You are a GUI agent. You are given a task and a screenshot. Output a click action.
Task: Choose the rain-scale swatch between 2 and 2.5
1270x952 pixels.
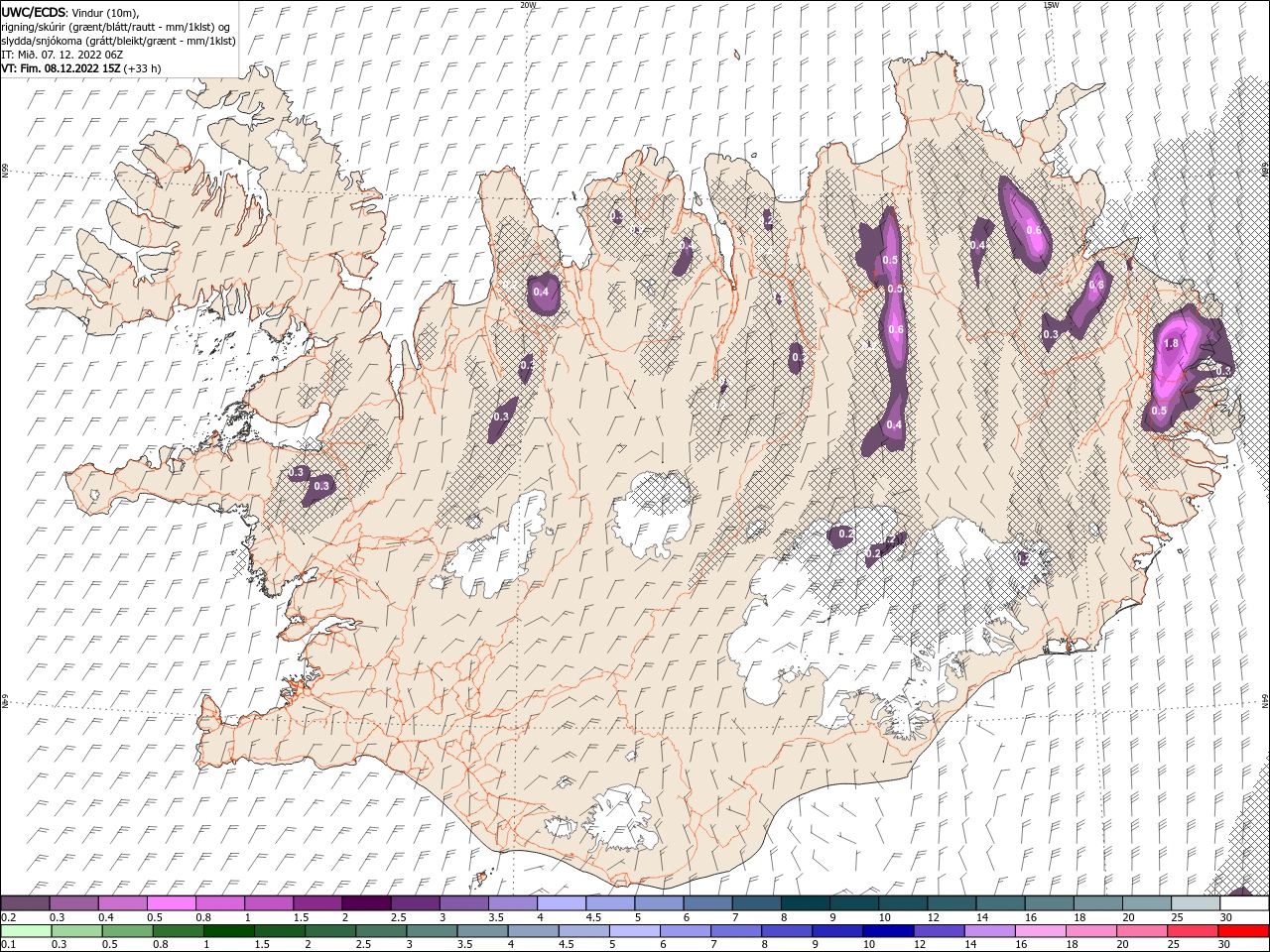(330, 931)
